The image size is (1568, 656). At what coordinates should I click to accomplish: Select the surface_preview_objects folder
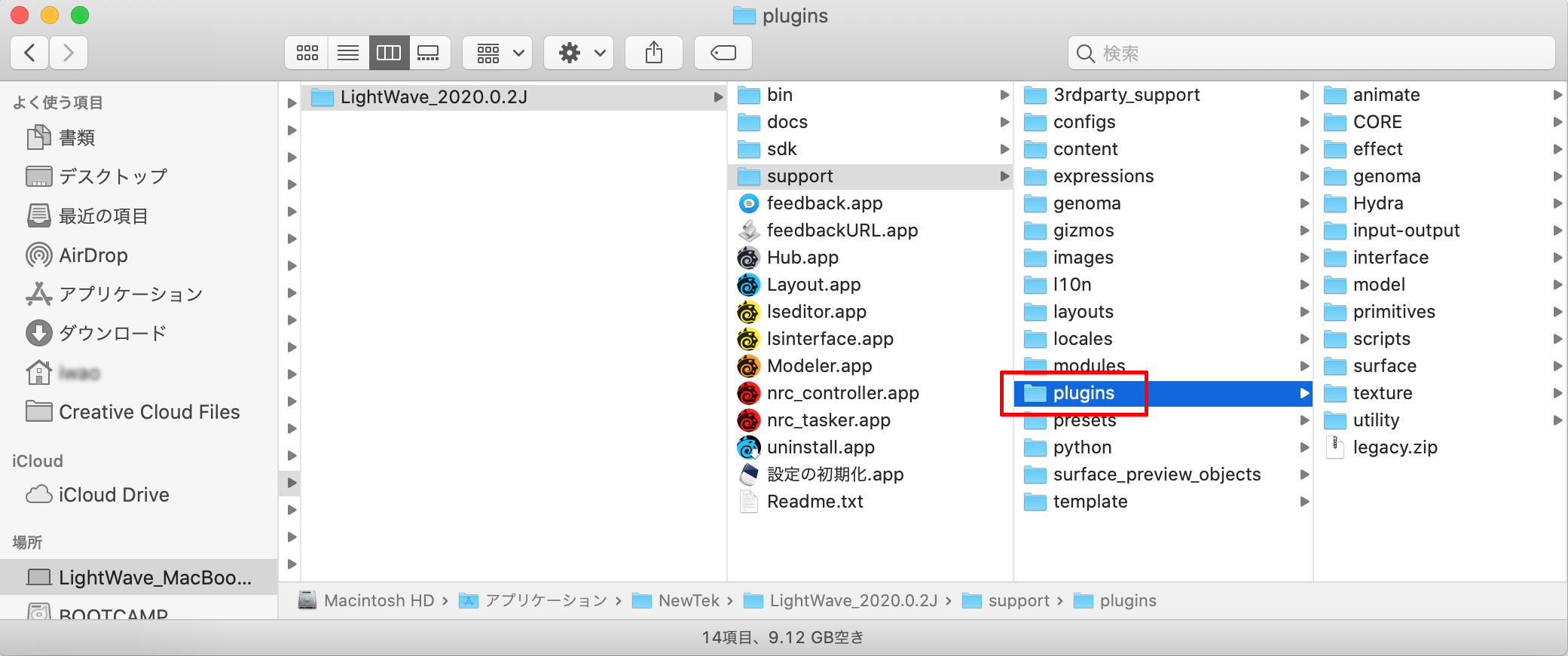[x=1163, y=474]
